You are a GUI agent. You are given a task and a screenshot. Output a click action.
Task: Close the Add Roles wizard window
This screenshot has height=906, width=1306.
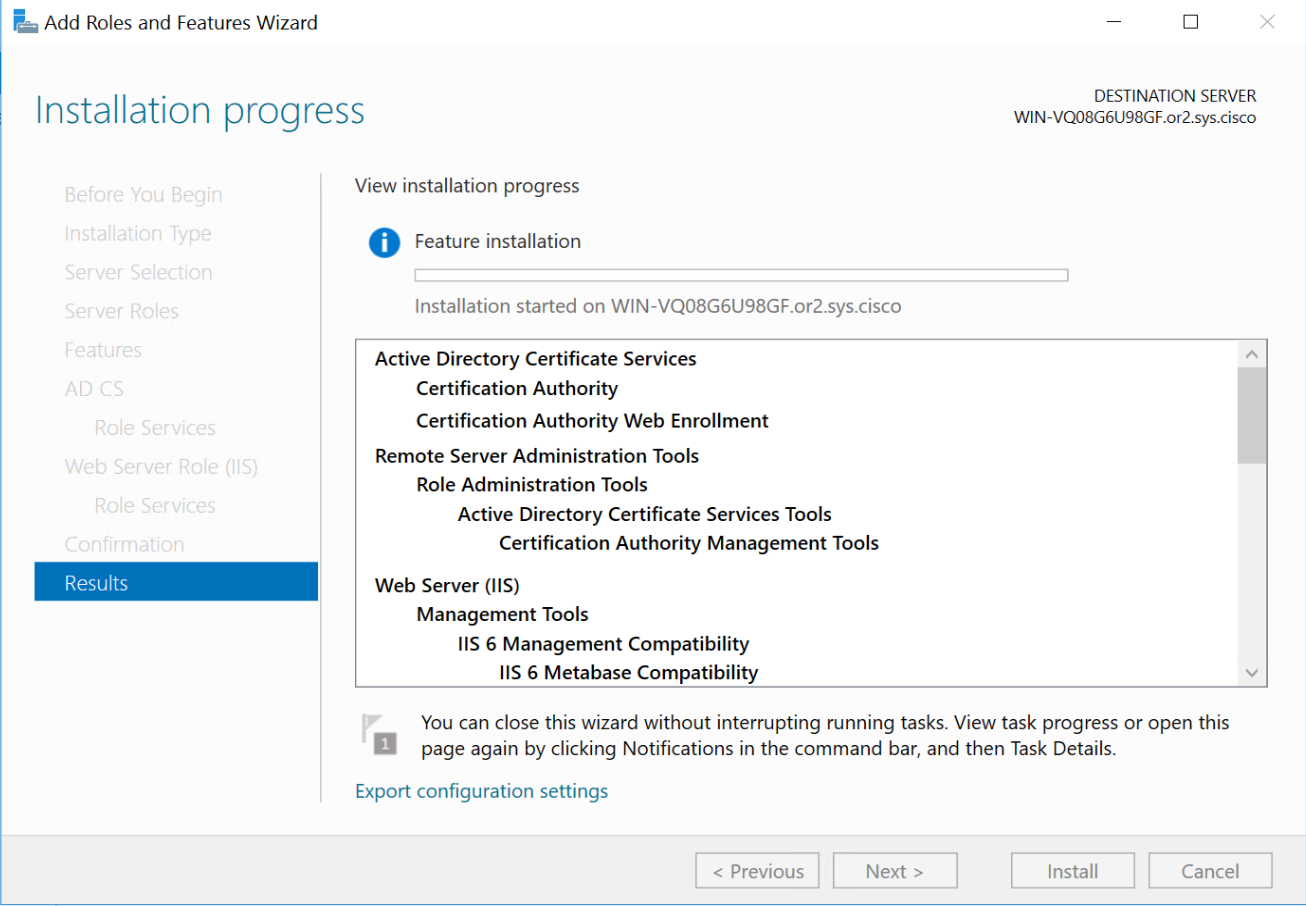pyautogui.click(x=1267, y=22)
